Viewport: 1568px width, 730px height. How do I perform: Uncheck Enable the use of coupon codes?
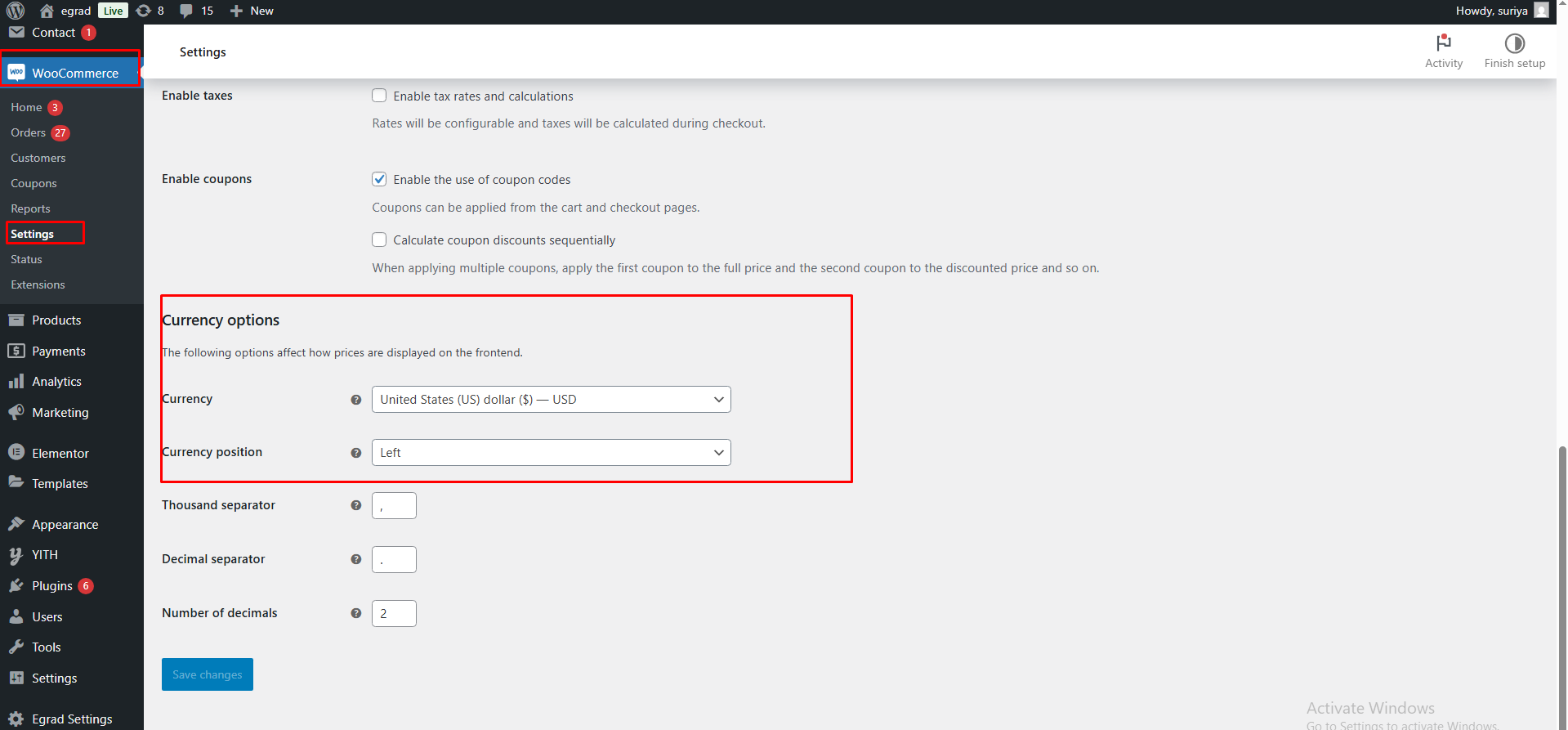point(379,179)
